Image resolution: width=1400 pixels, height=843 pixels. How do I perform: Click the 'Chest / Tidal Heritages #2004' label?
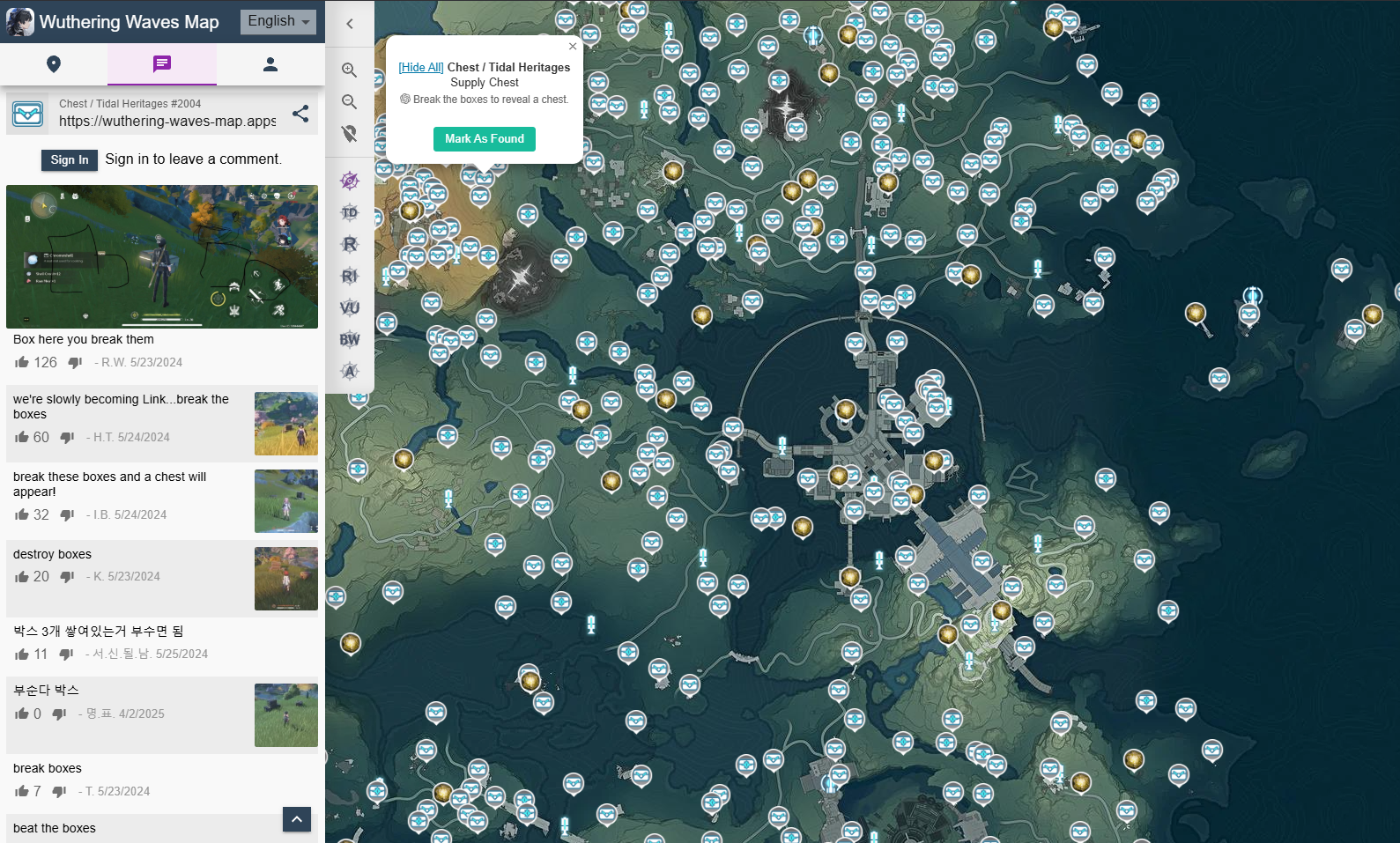pos(130,103)
